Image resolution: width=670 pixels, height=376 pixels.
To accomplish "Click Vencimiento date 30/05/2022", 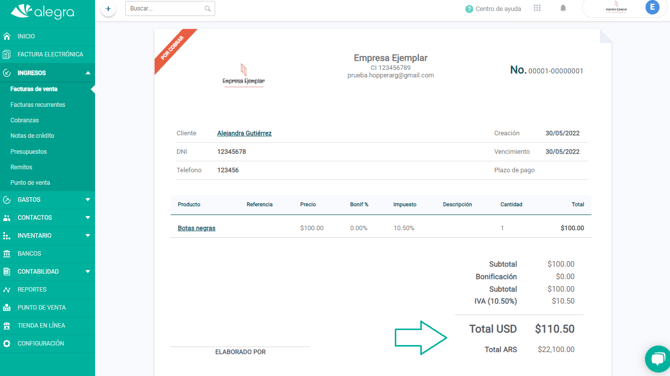I will coord(562,152).
